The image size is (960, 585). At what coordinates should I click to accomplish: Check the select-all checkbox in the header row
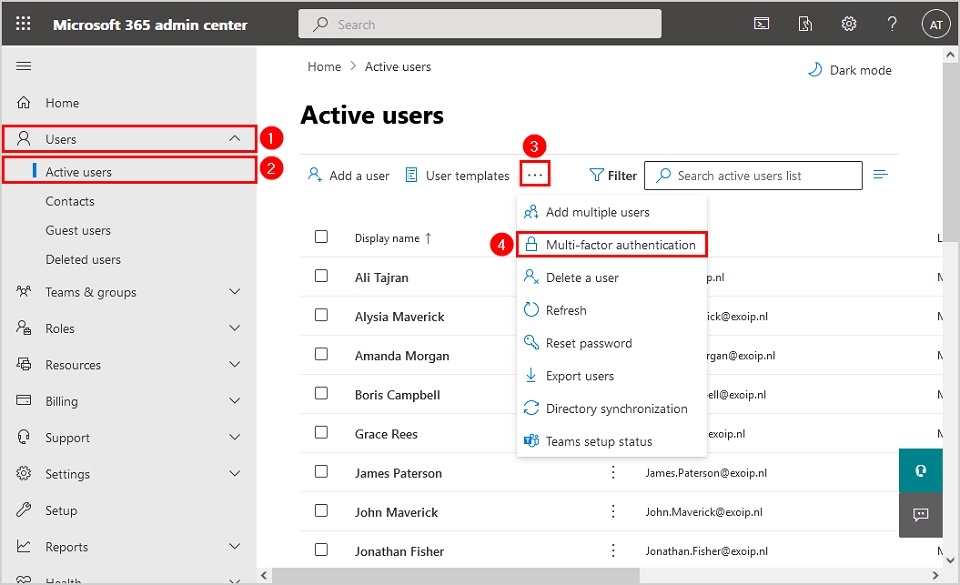tap(321, 238)
